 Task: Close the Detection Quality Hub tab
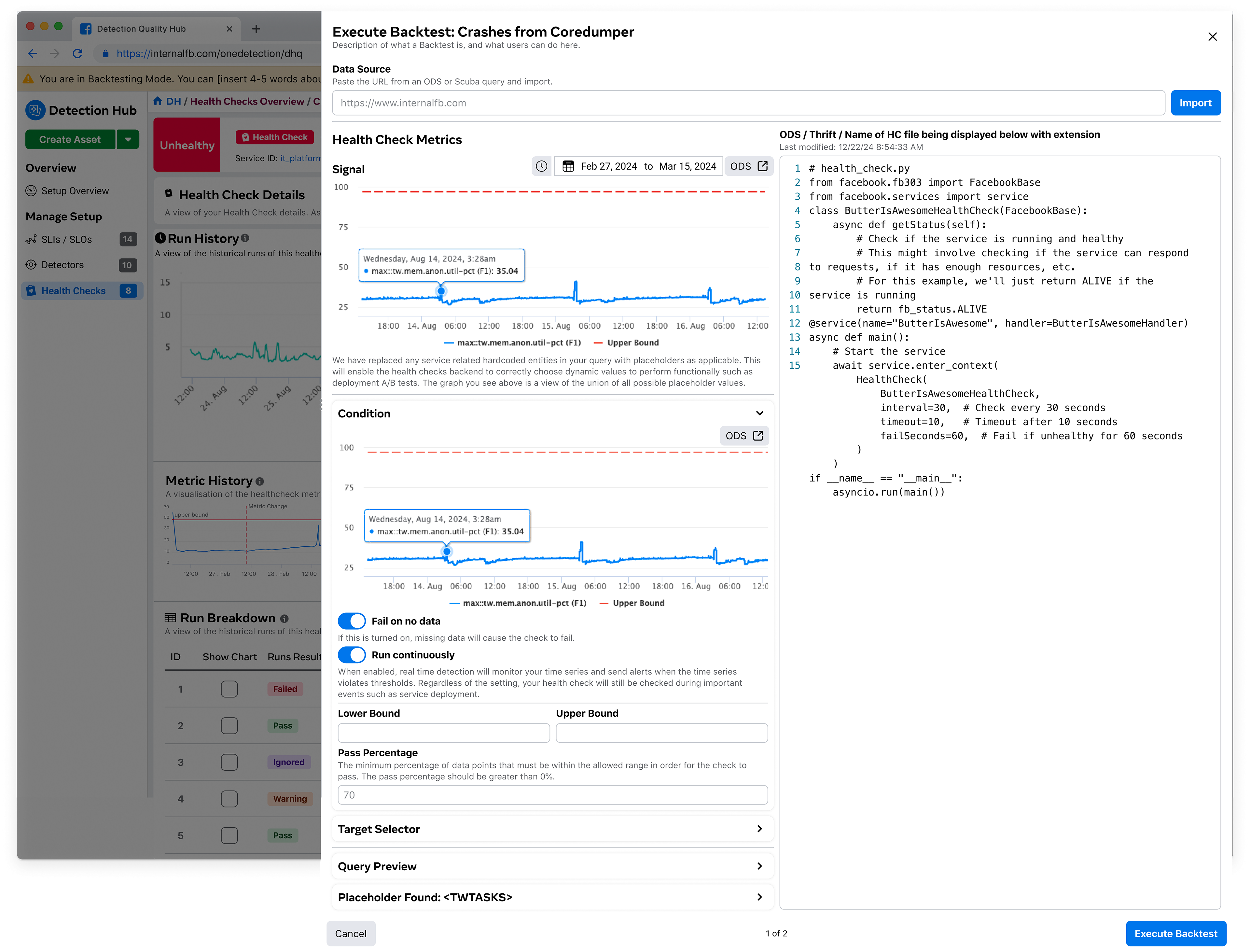[x=229, y=29]
